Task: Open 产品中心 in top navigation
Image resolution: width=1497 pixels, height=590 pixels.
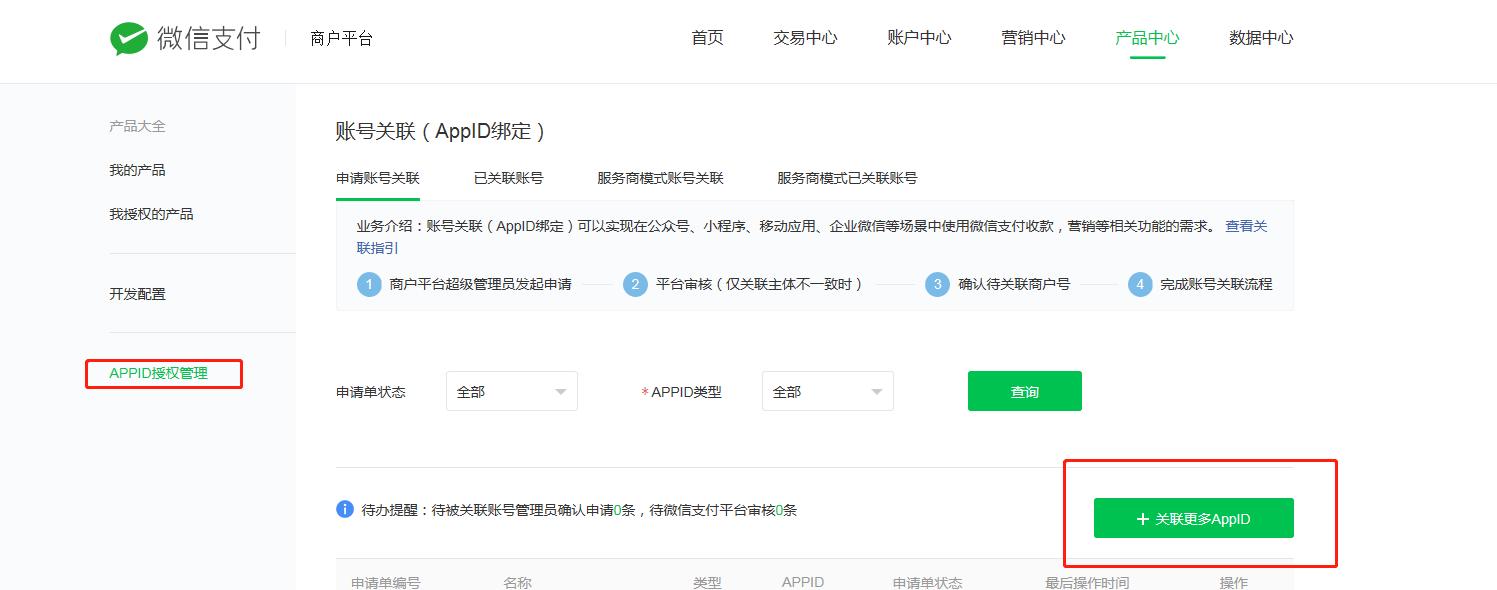Action: [1147, 38]
